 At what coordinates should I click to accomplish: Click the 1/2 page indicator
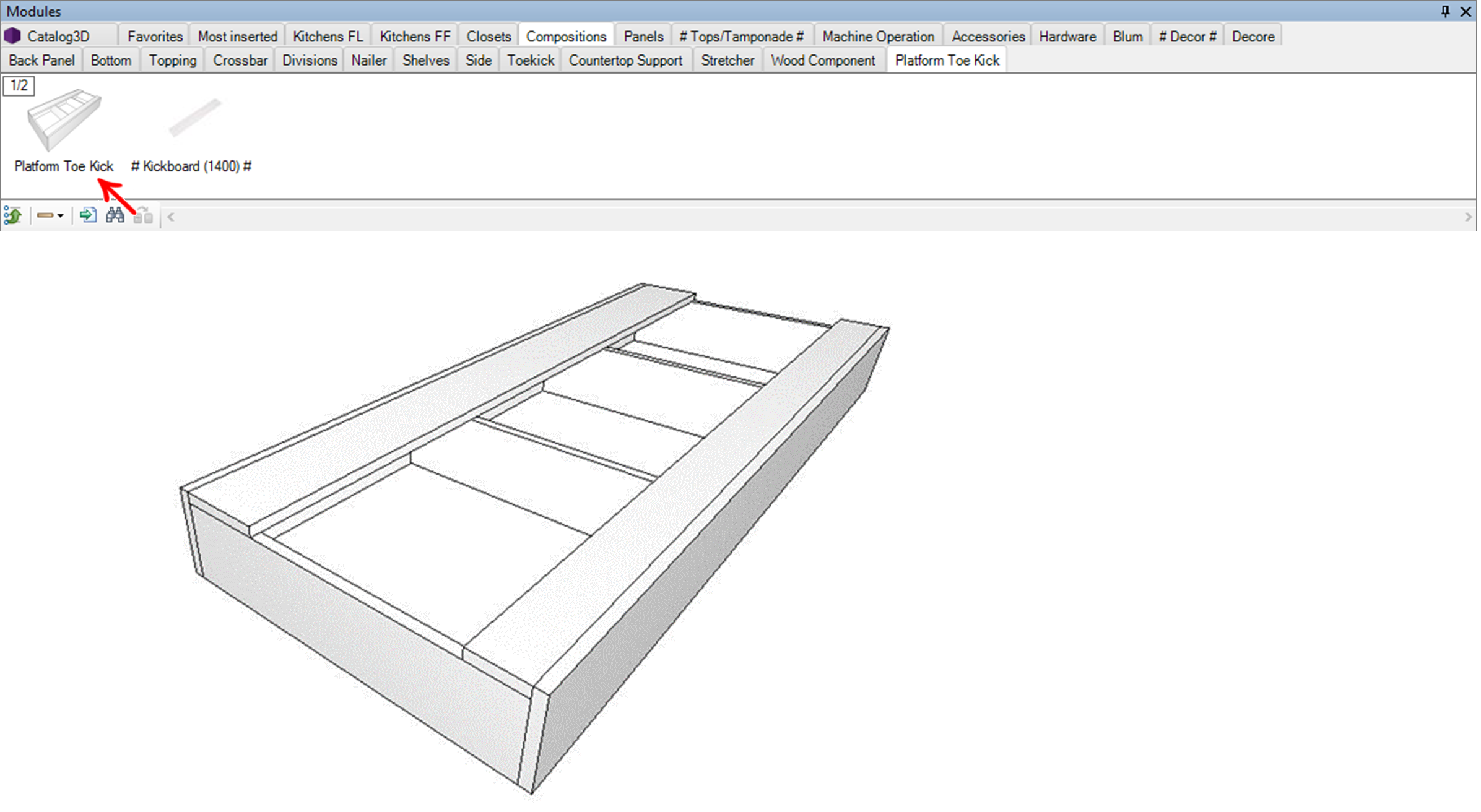pos(19,85)
